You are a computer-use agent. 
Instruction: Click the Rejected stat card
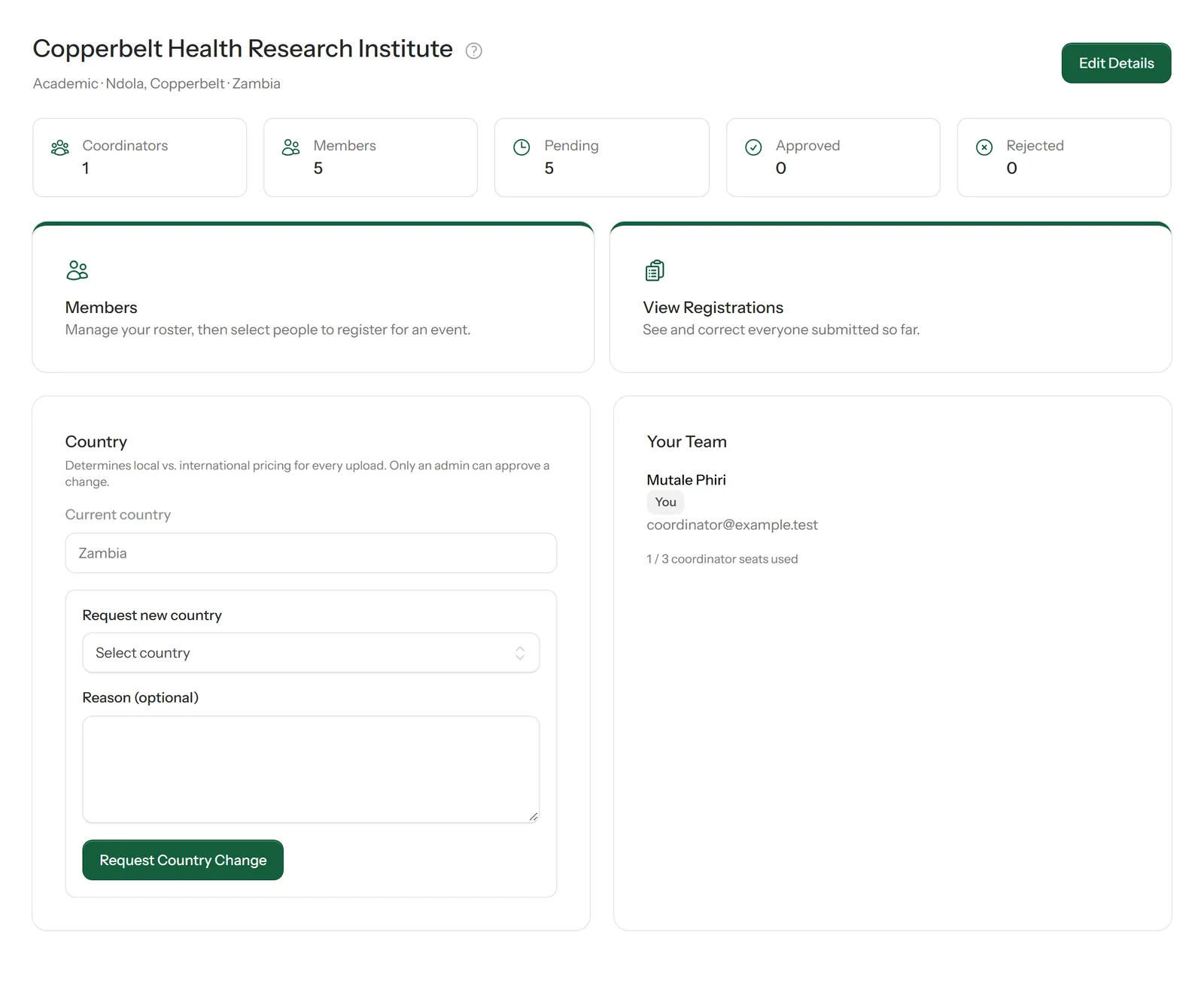pyautogui.click(x=1064, y=157)
